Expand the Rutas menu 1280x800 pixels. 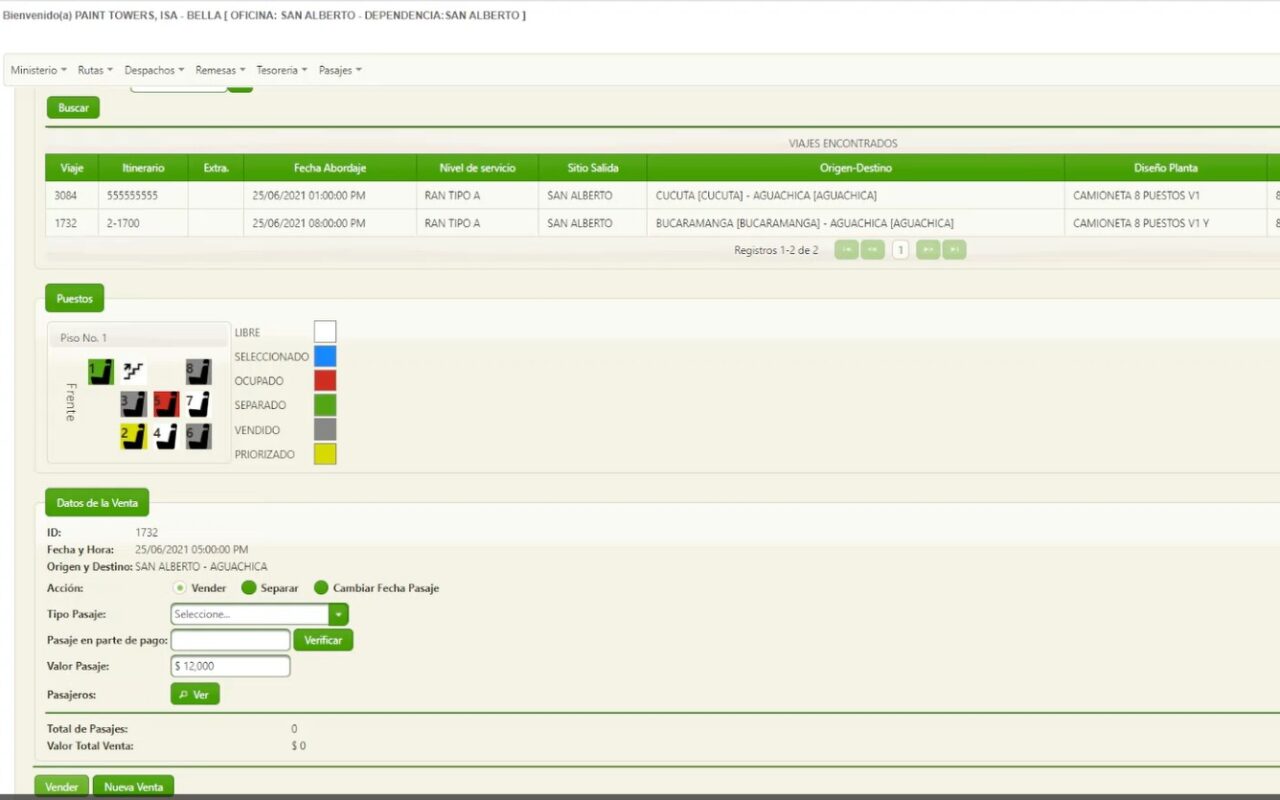[95, 70]
